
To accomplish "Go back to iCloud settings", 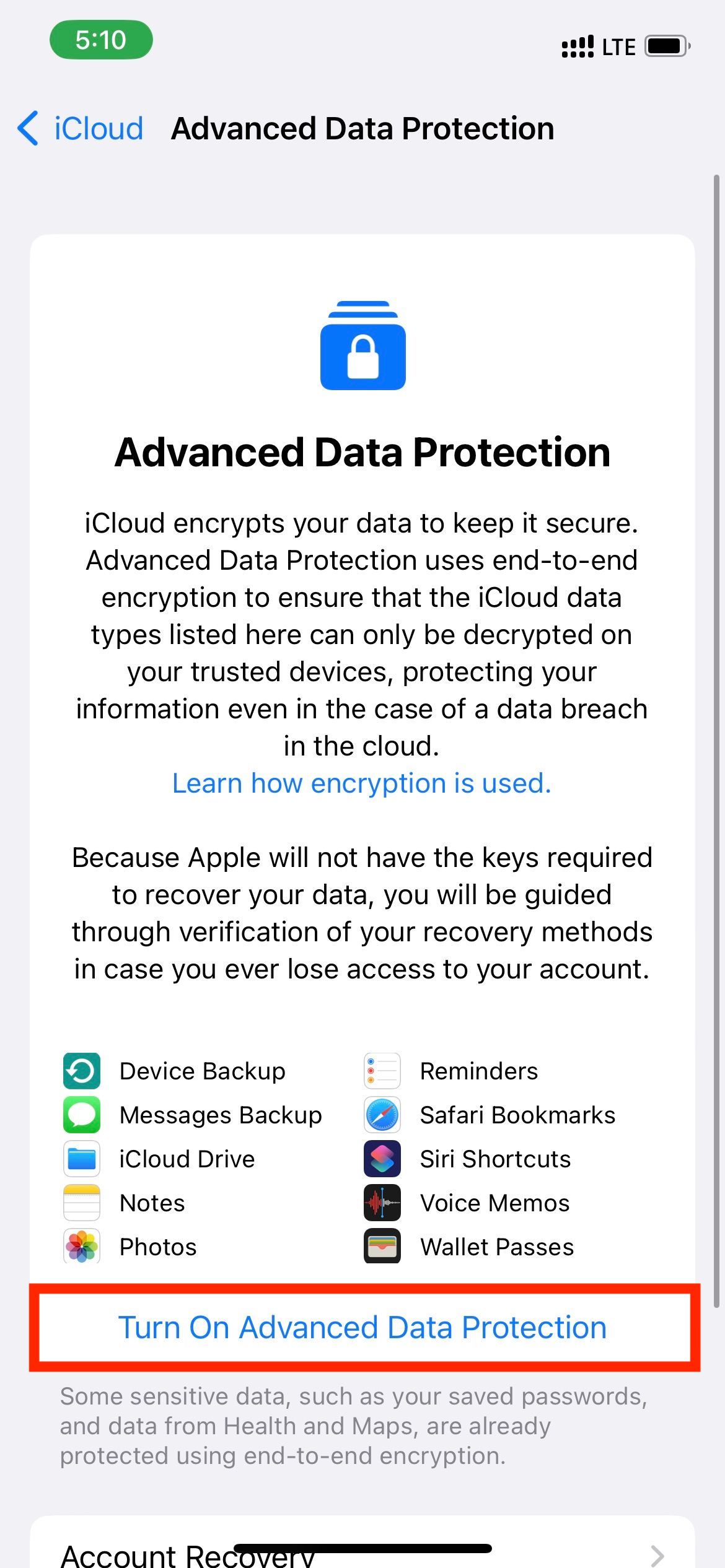I will [x=81, y=129].
